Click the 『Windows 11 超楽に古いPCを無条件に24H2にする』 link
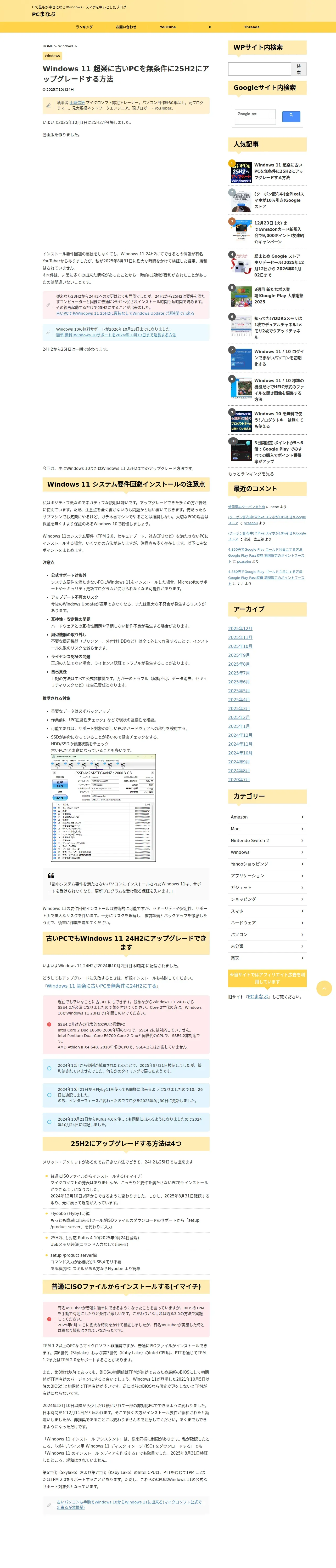This screenshot has width=336, height=1568. click(101, 985)
